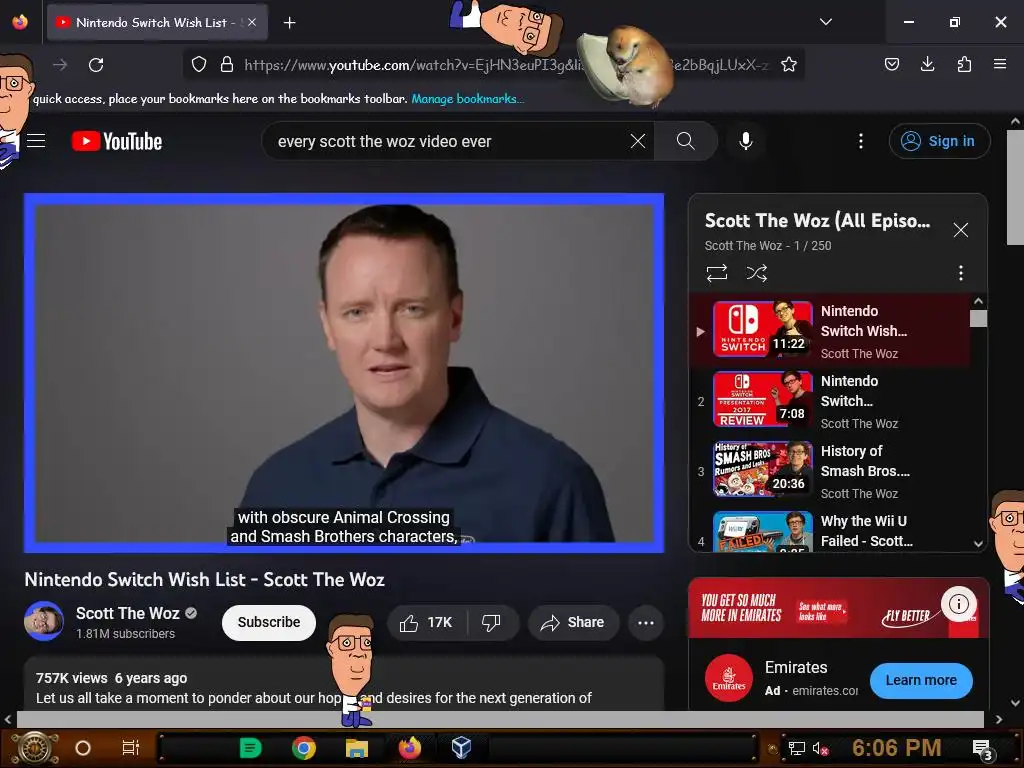The image size is (1024, 768).
Task: Open more actions ellipsis below video
Action: pos(646,622)
